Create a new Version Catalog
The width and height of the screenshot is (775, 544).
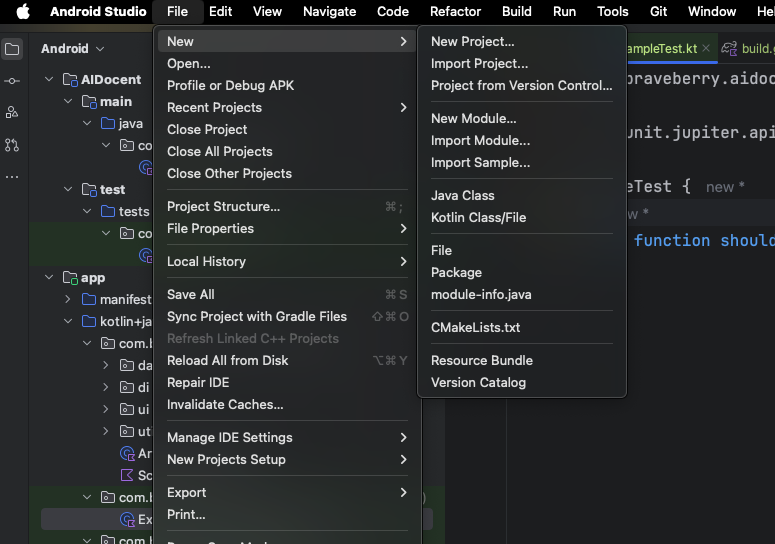[522, 382]
